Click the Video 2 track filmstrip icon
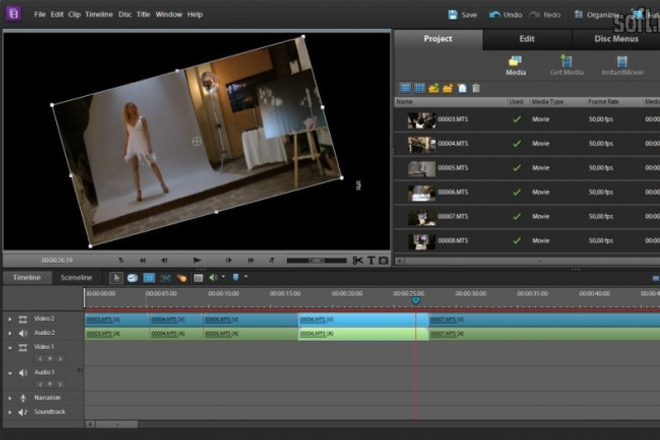660x440 pixels. 23,320
